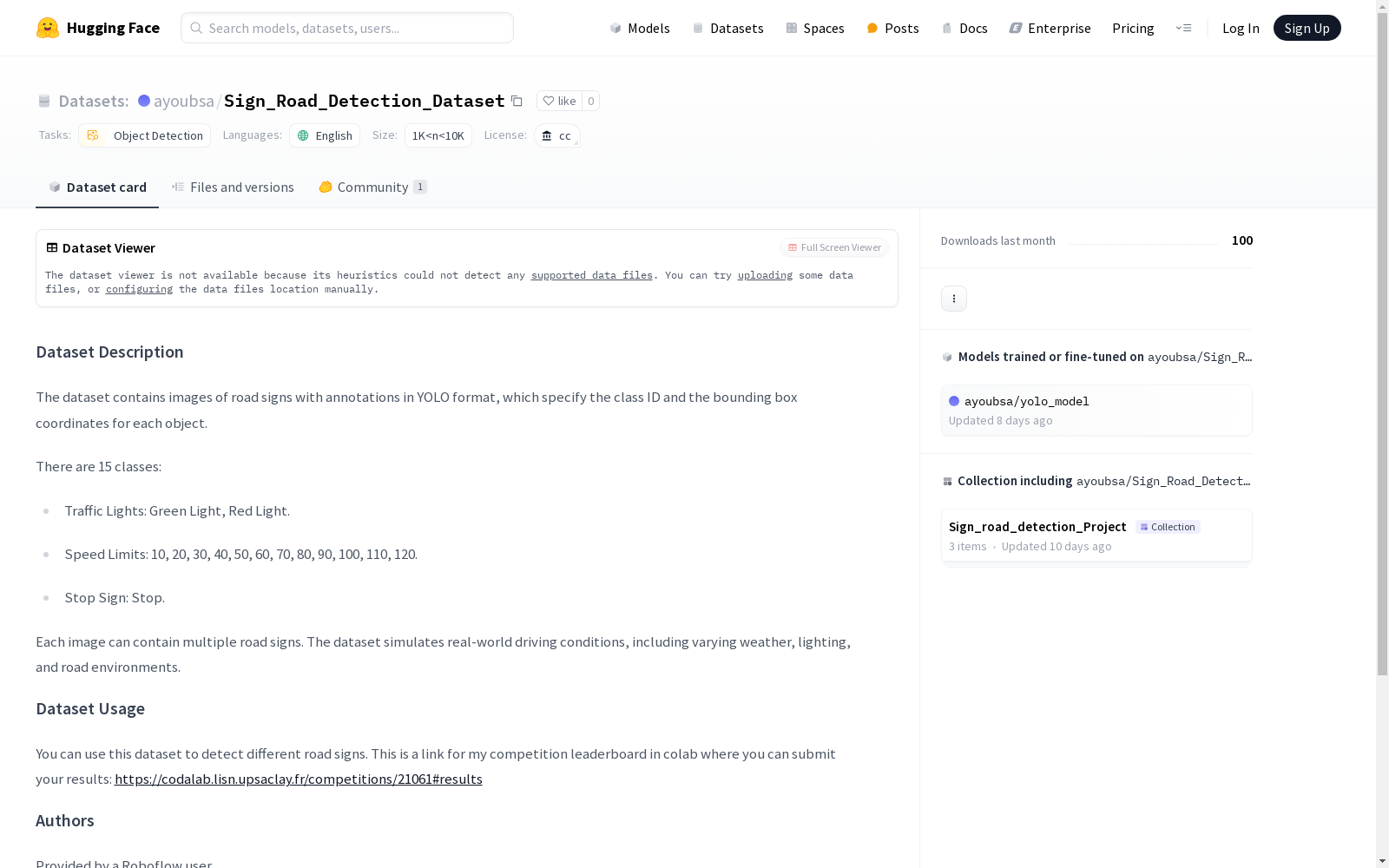This screenshot has width=1389, height=868.
Task: Click the like count 0
Action: pyautogui.click(x=591, y=101)
